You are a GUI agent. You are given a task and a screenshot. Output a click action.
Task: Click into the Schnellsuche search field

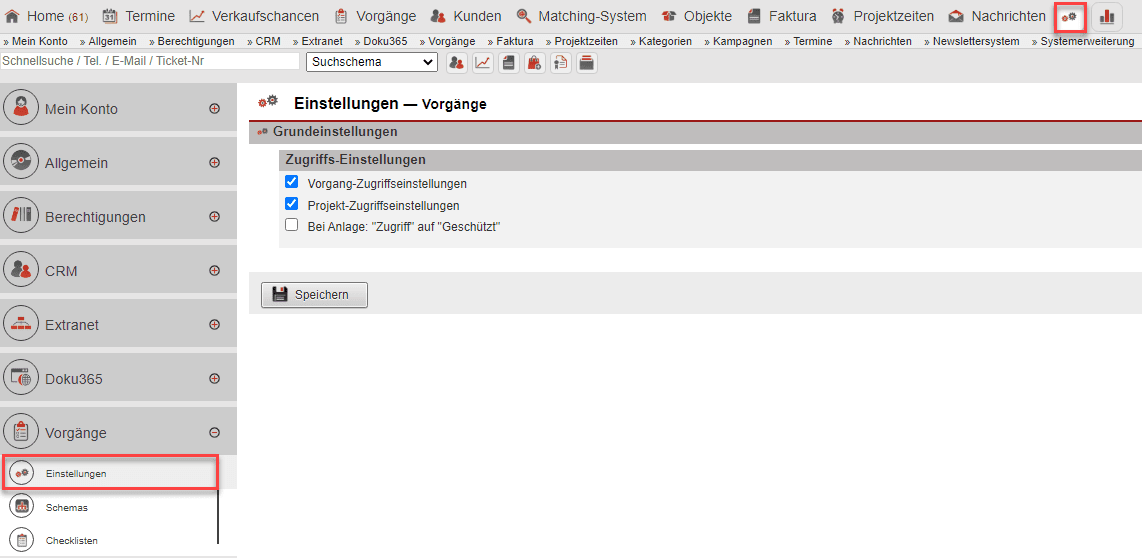tap(150, 61)
